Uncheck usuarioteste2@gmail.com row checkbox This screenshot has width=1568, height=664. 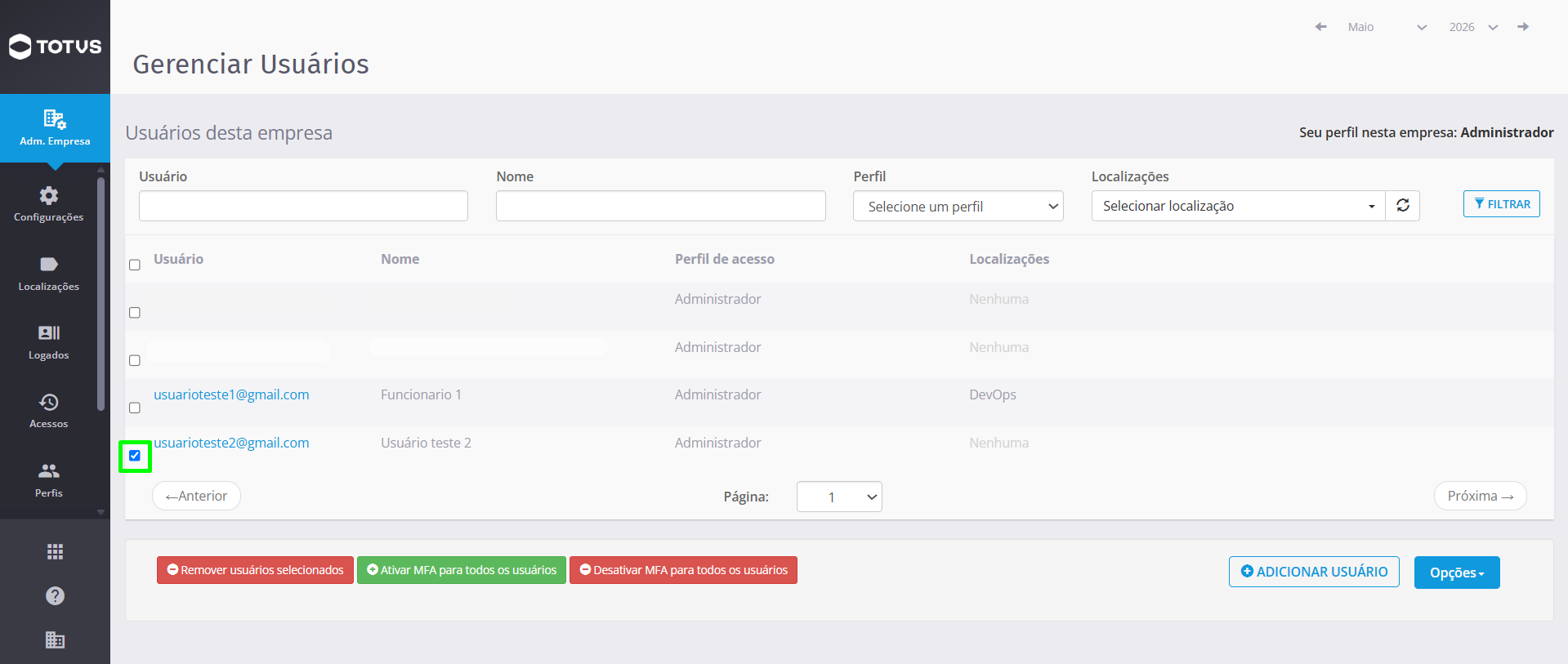point(135,456)
